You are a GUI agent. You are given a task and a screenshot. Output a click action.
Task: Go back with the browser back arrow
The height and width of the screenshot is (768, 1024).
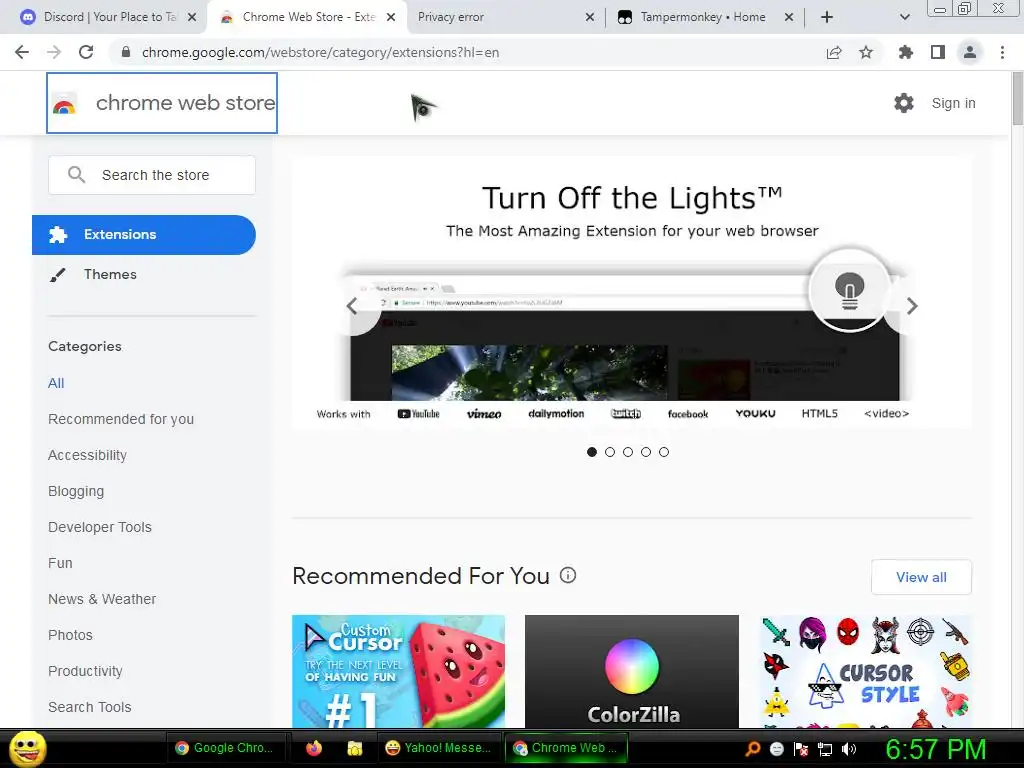[x=22, y=52]
